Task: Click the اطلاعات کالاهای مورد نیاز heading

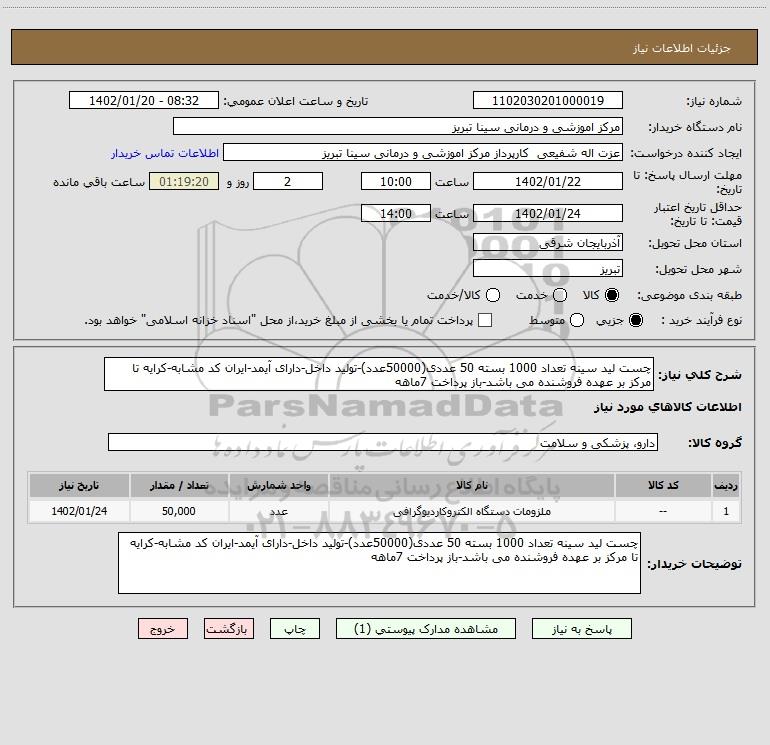Action: pyautogui.click(x=668, y=407)
